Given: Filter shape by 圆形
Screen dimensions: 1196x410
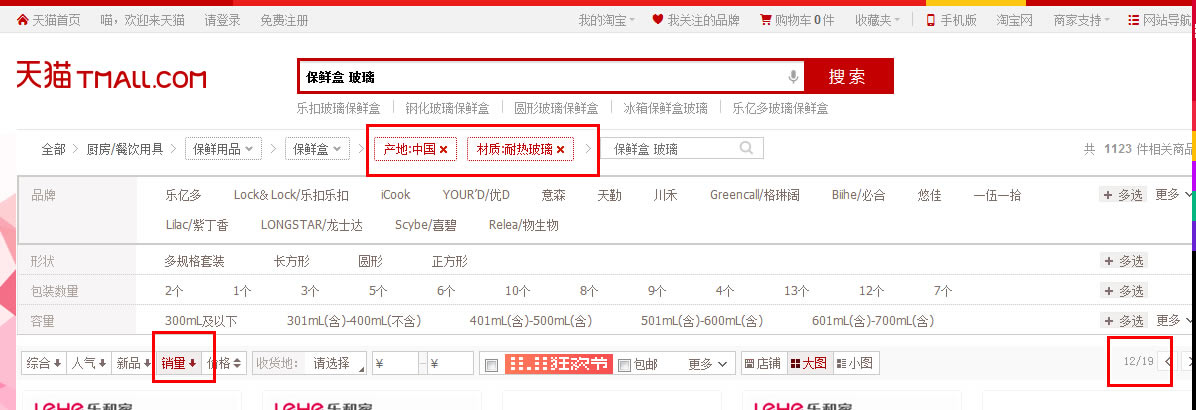Looking at the screenshot, I should (x=371, y=261).
